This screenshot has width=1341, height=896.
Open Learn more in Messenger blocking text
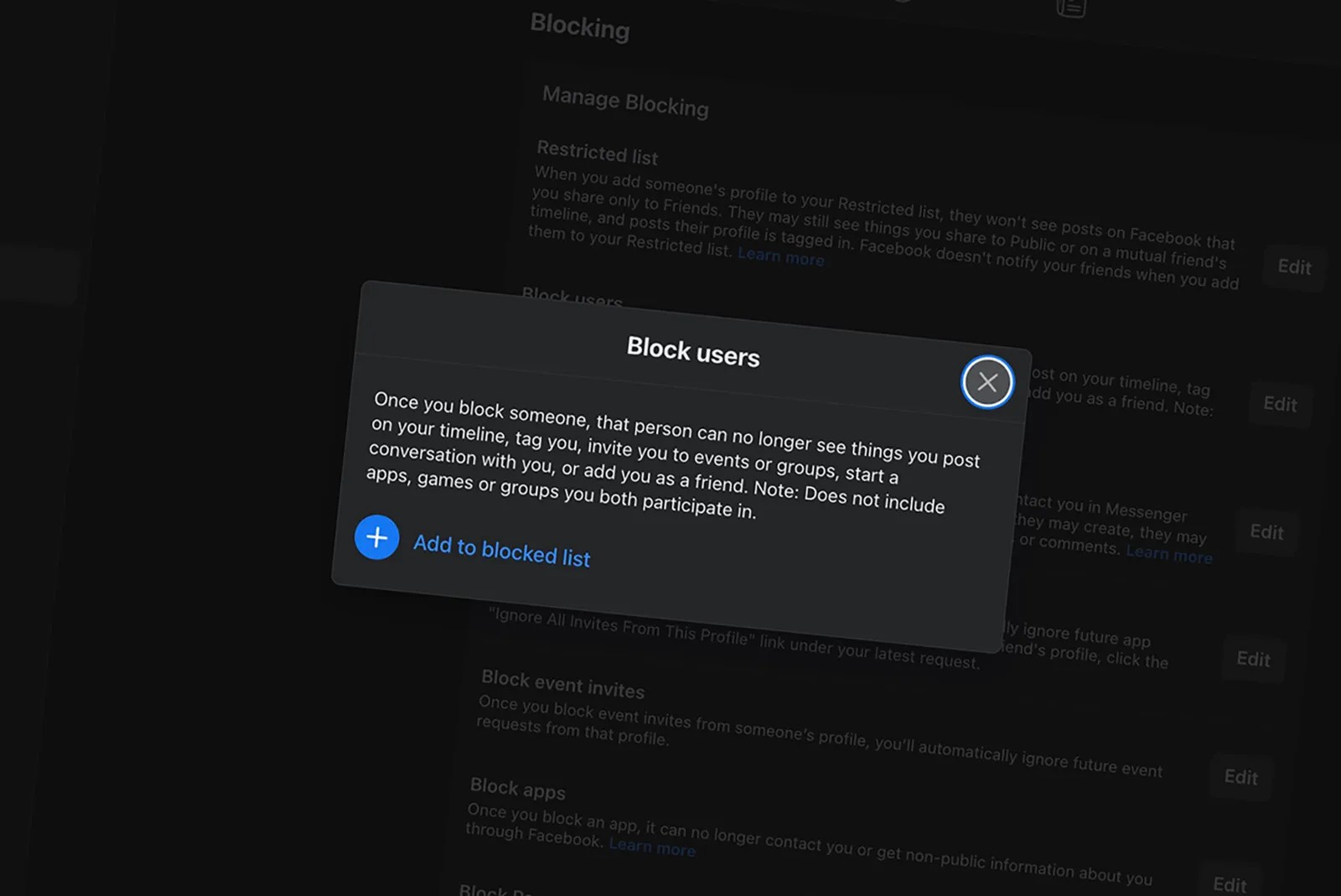pos(1169,554)
